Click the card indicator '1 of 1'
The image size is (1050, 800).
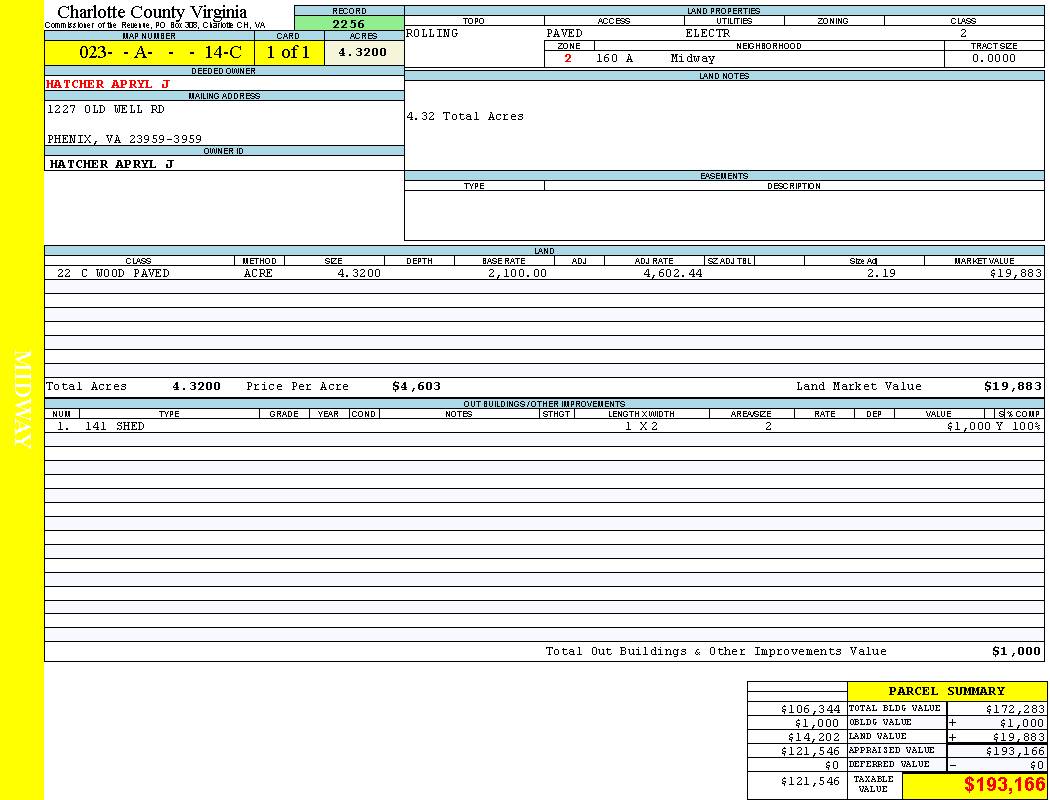click(288, 53)
